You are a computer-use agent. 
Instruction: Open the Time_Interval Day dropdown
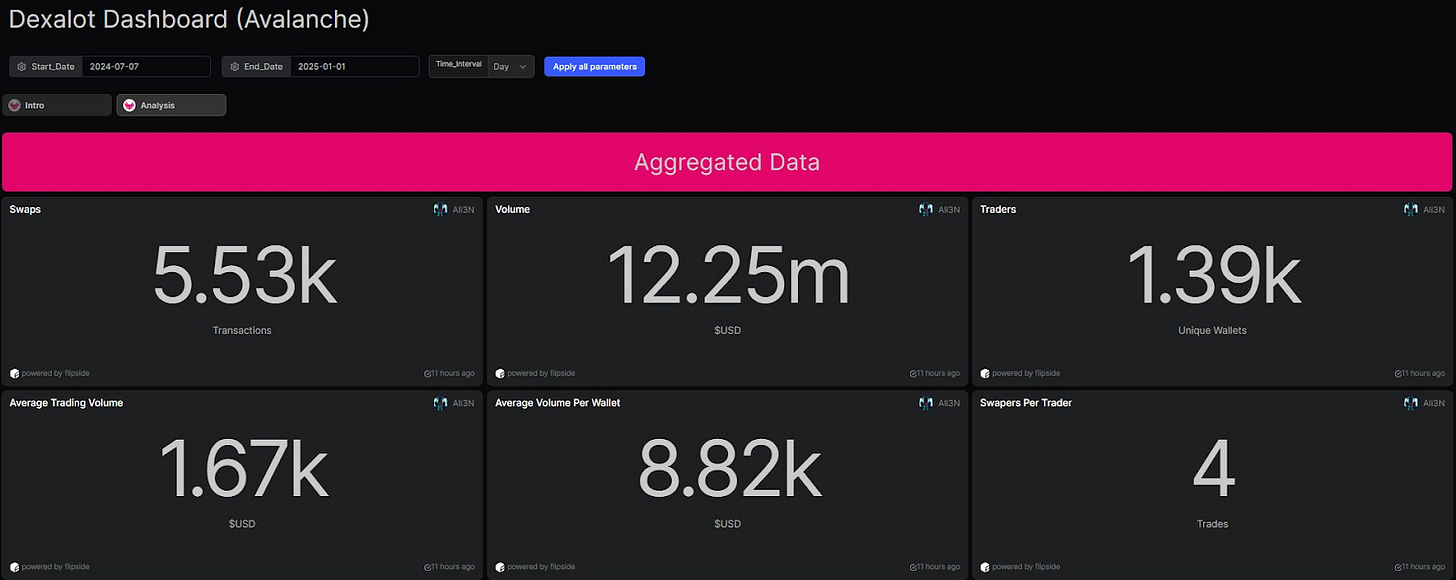pos(511,67)
